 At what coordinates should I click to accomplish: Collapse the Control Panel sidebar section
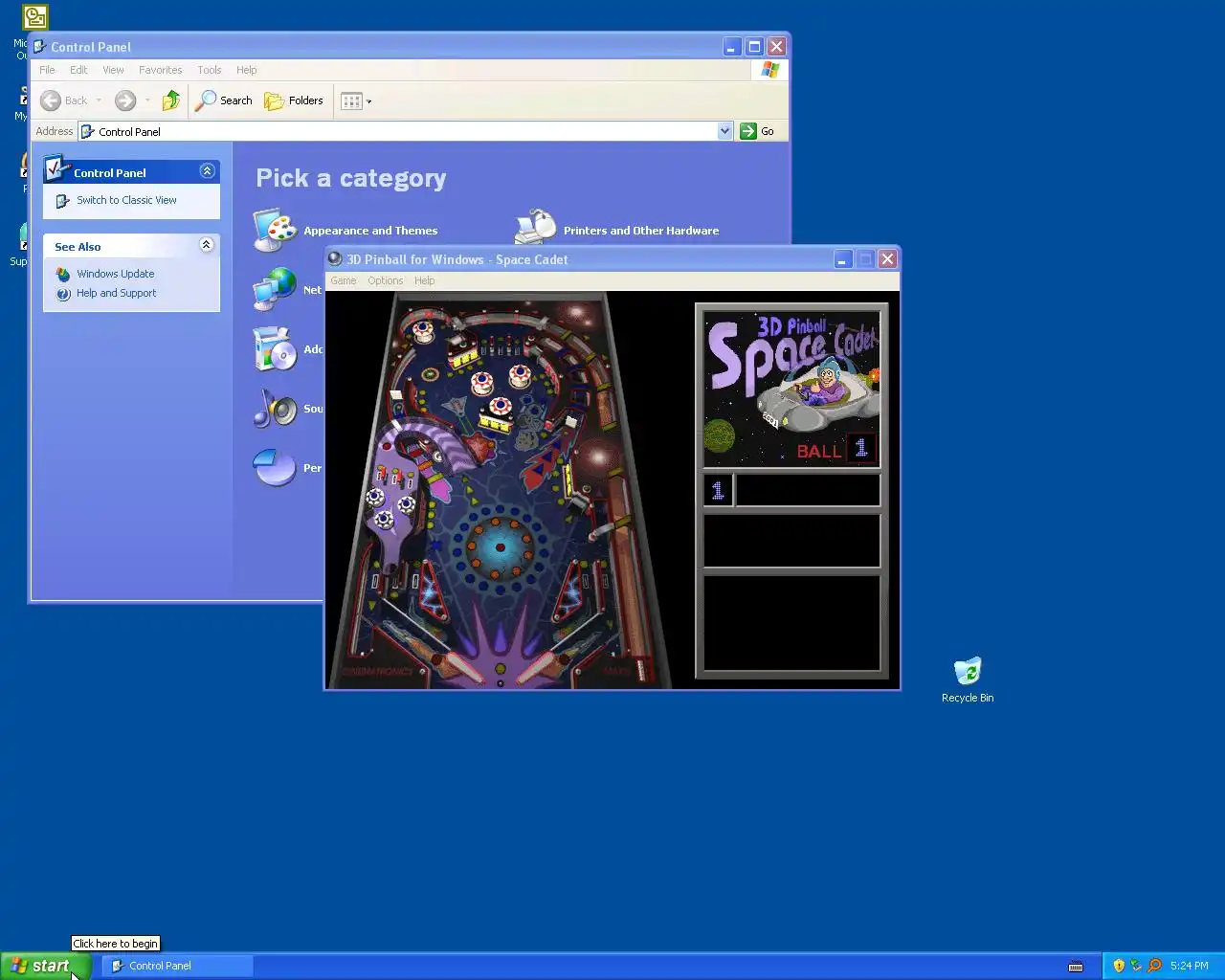point(207,170)
